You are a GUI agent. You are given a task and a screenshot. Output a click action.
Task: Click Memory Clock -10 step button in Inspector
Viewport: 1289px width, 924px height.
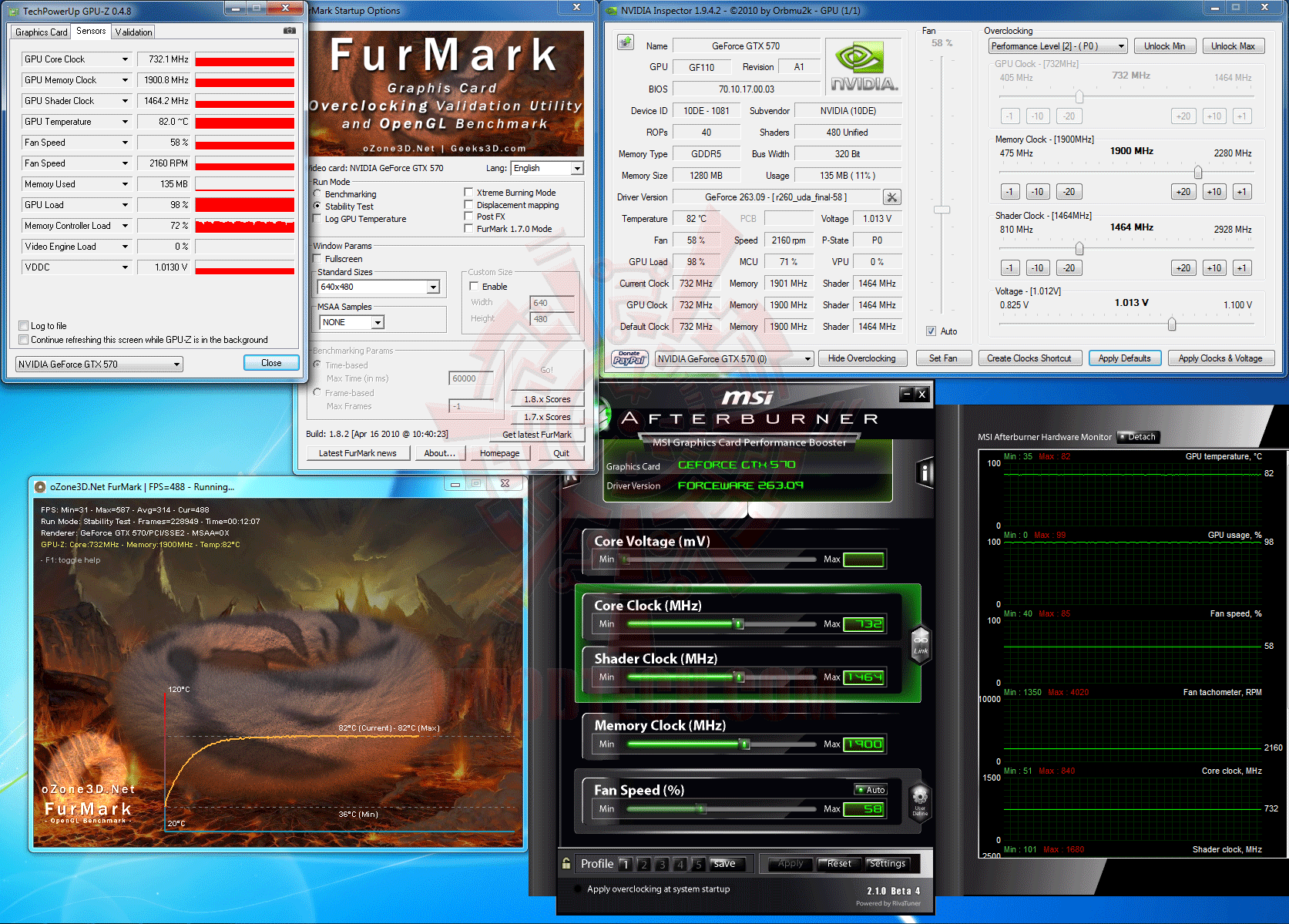pos(1038,192)
